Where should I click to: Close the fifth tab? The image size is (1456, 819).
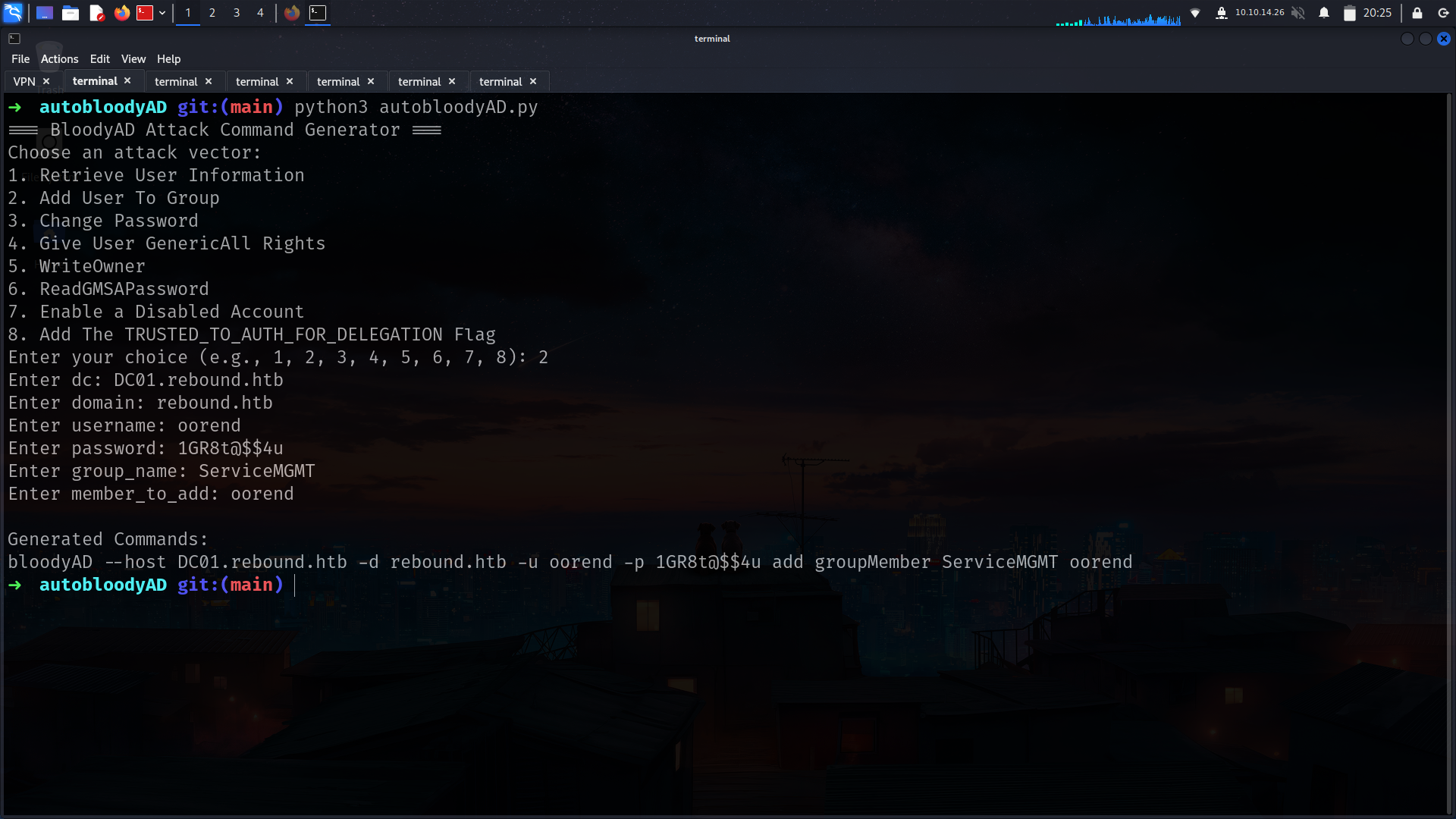[371, 81]
